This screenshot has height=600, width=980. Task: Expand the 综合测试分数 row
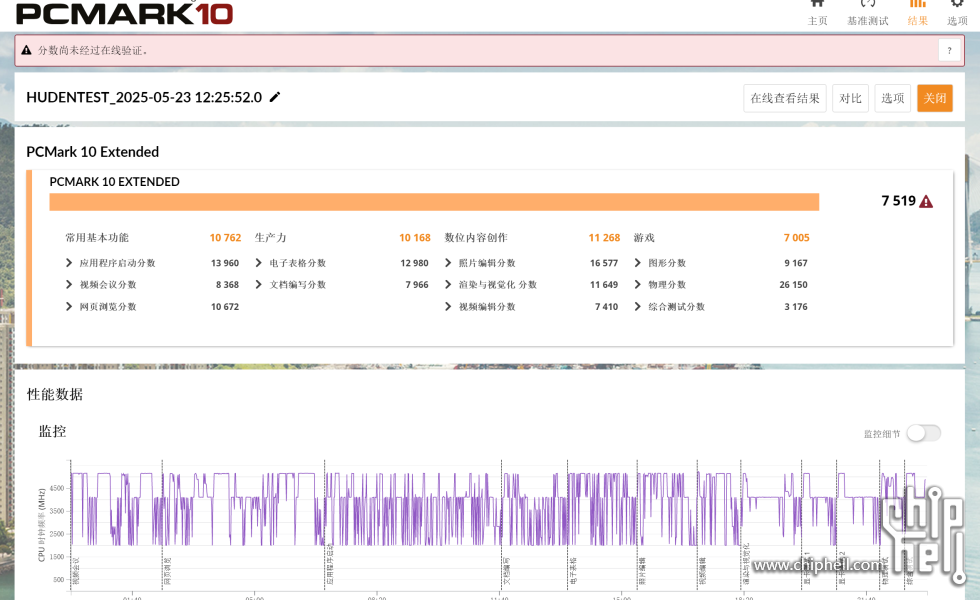coord(638,306)
